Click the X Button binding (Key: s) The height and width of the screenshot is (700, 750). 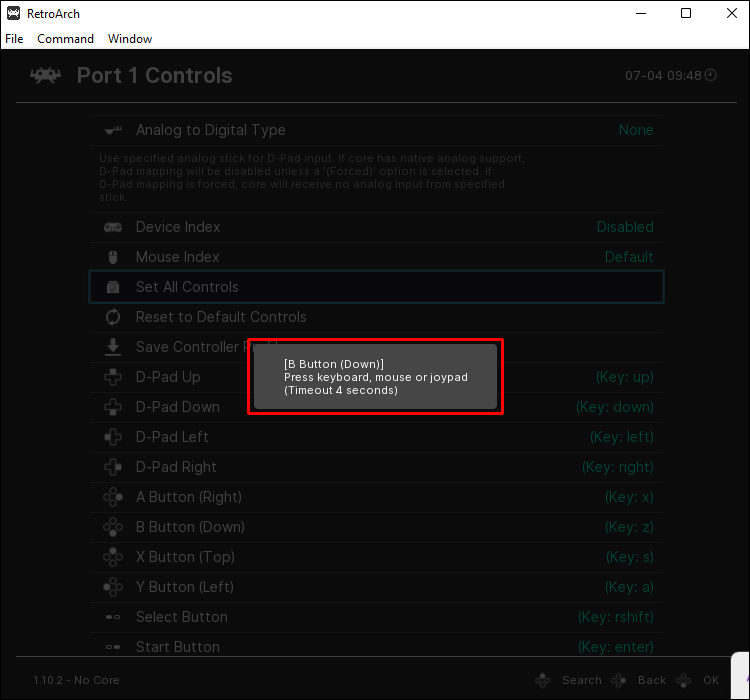629,557
